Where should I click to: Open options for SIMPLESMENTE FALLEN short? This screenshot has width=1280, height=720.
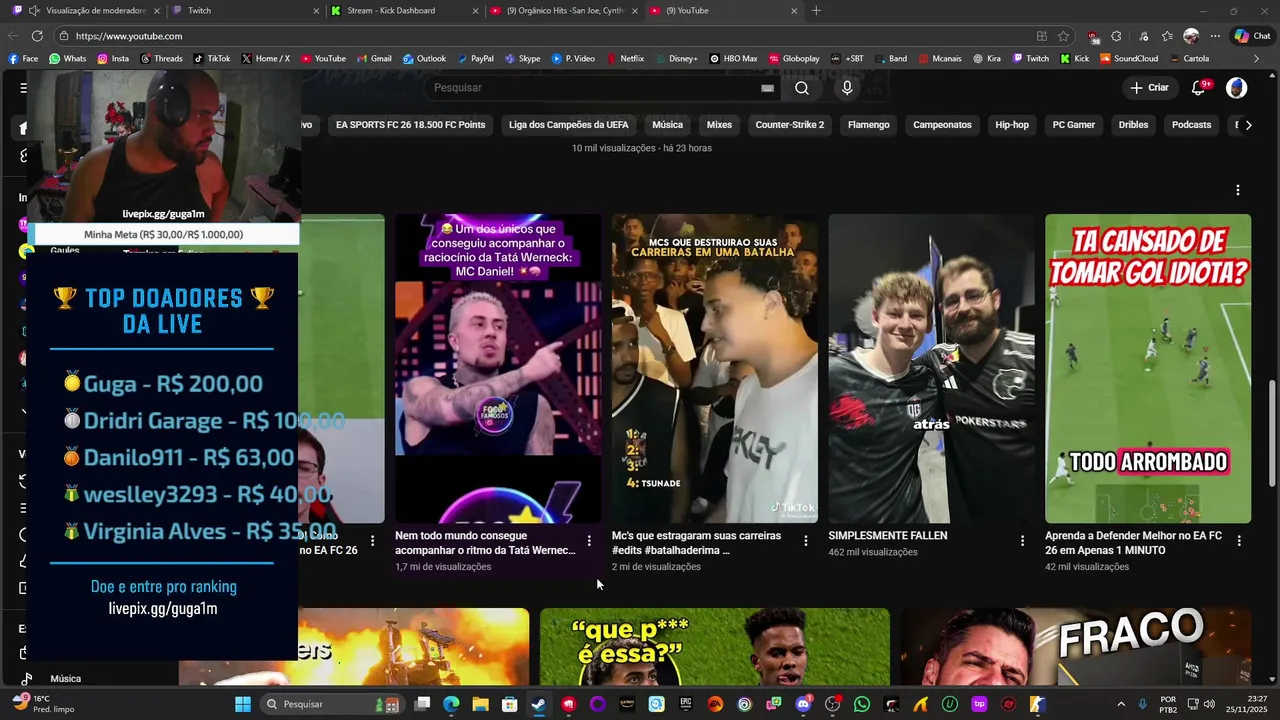point(1022,541)
